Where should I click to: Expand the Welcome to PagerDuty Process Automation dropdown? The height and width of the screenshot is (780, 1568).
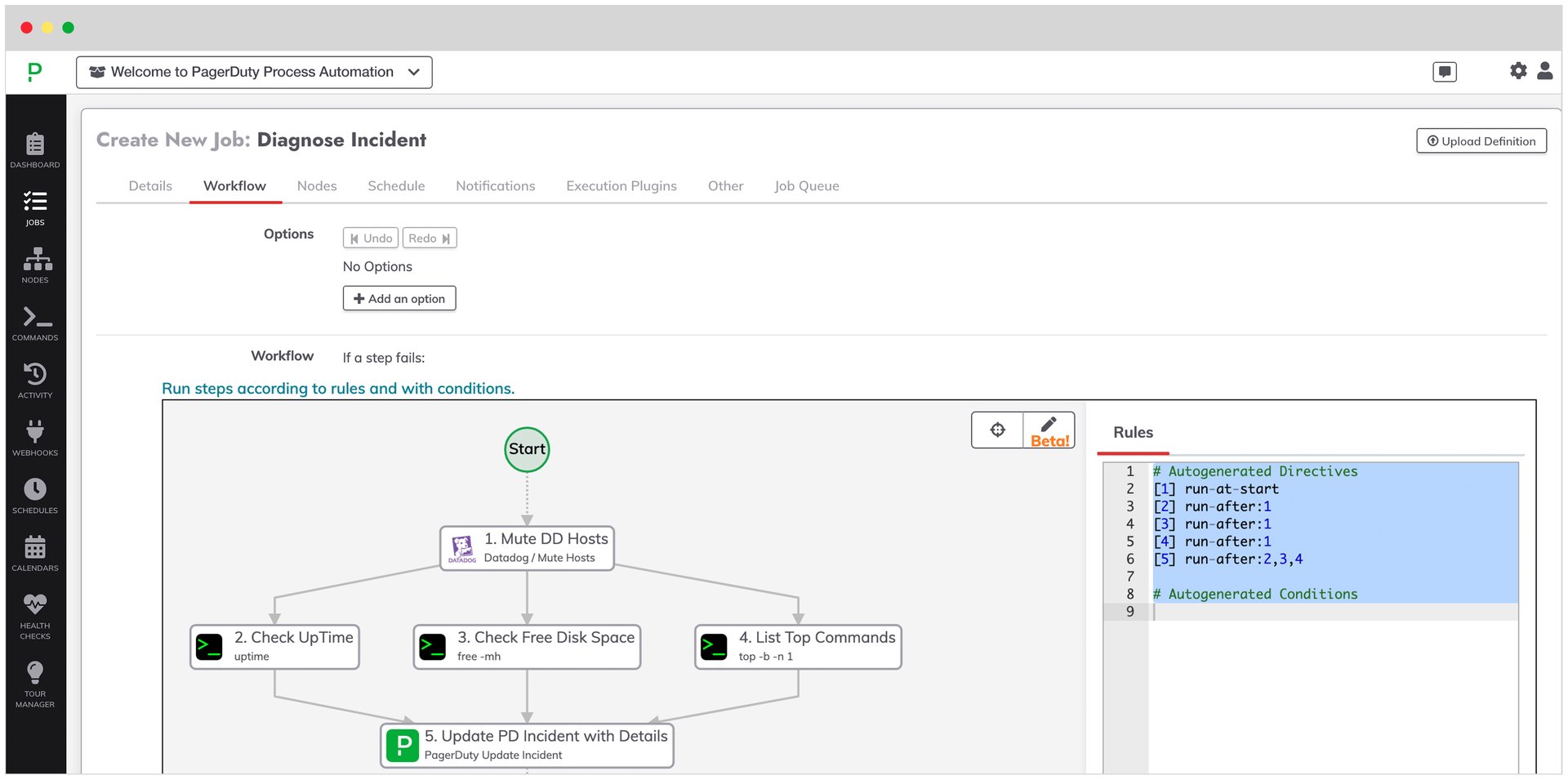(x=253, y=72)
